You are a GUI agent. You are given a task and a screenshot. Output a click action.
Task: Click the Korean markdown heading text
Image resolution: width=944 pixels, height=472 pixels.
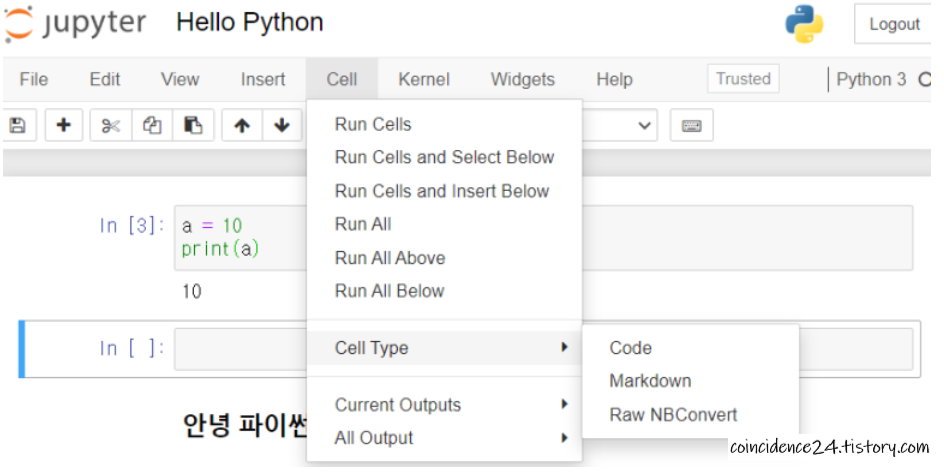pos(245,426)
